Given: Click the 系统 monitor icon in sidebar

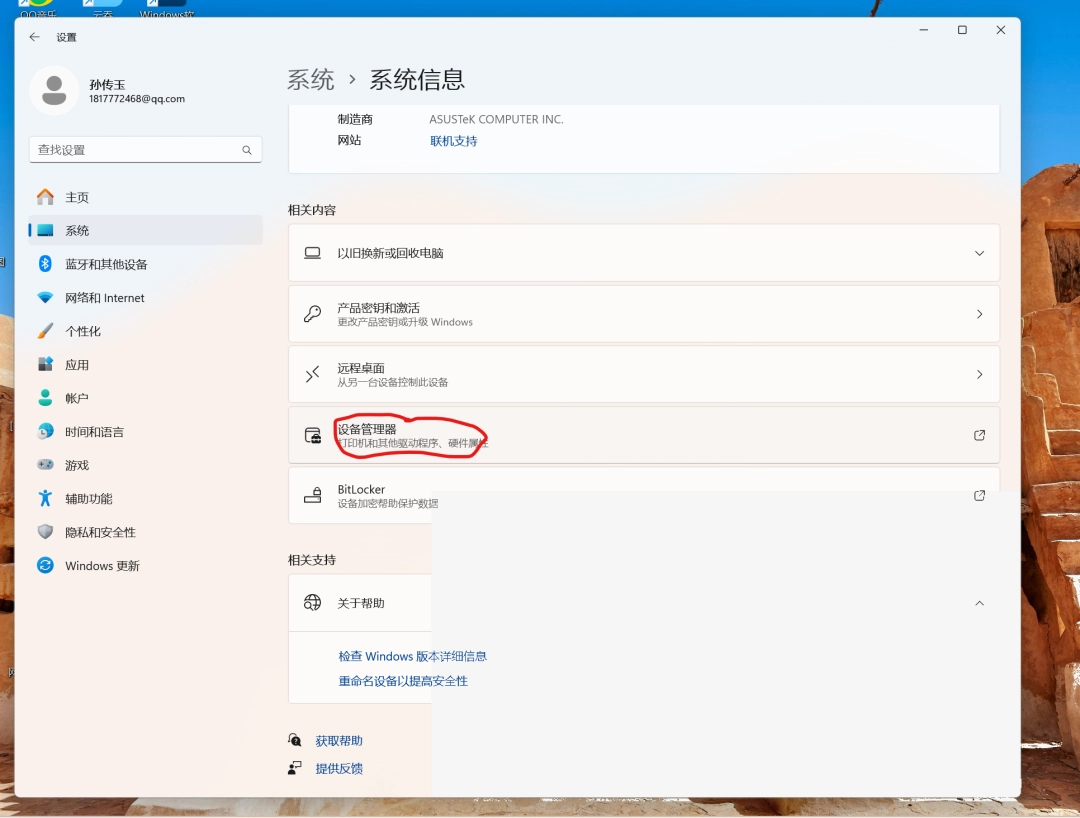Looking at the screenshot, I should [x=45, y=231].
